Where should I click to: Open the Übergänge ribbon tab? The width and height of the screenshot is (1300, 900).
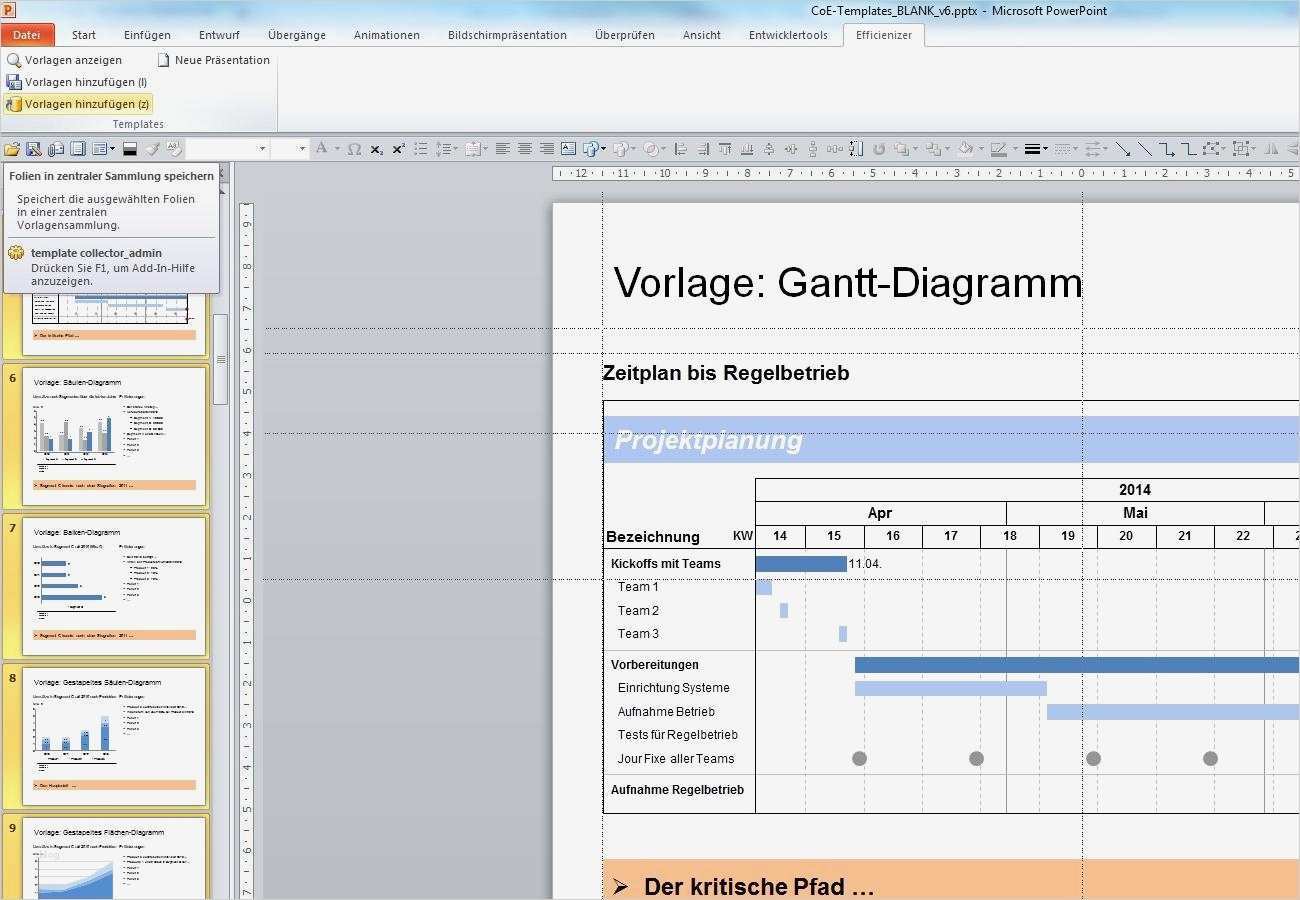tap(296, 35)
